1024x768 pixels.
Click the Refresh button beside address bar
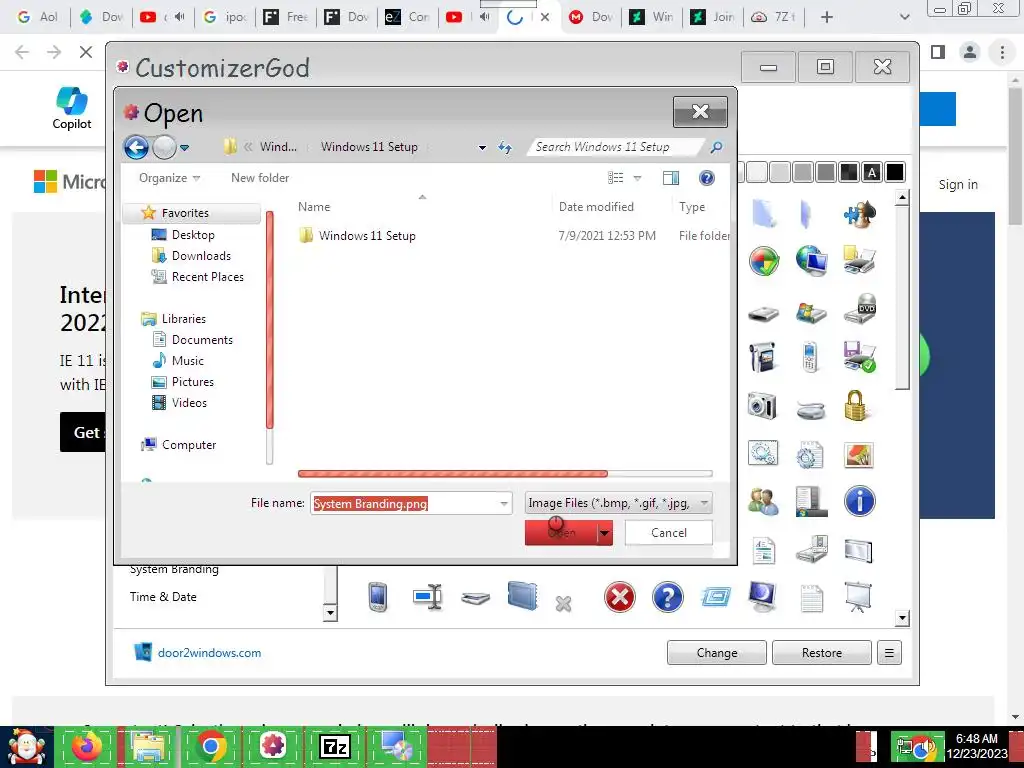505,147
